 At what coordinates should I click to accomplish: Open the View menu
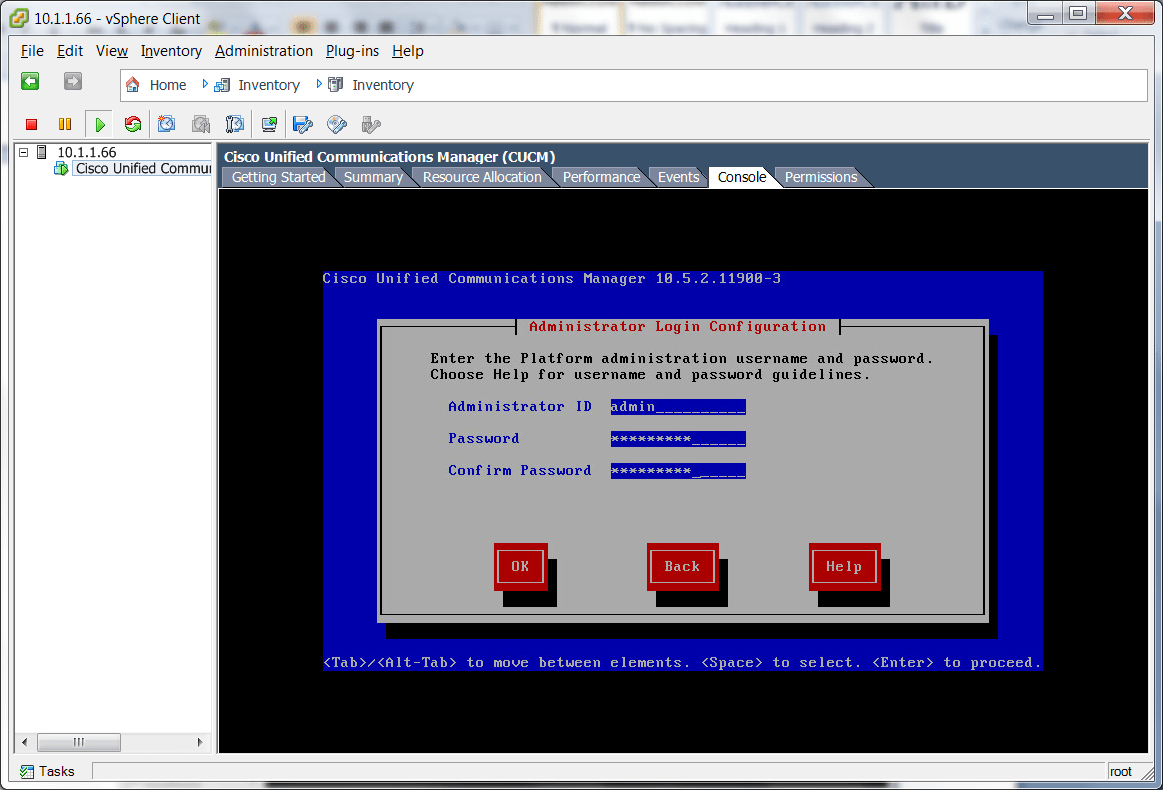click(x=112, y=51)
